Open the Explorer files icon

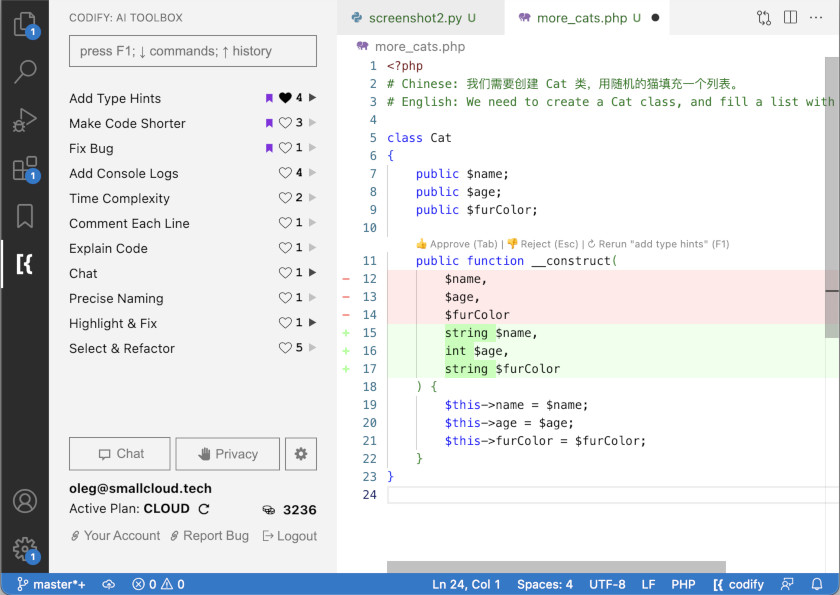[x=25, y=25]
